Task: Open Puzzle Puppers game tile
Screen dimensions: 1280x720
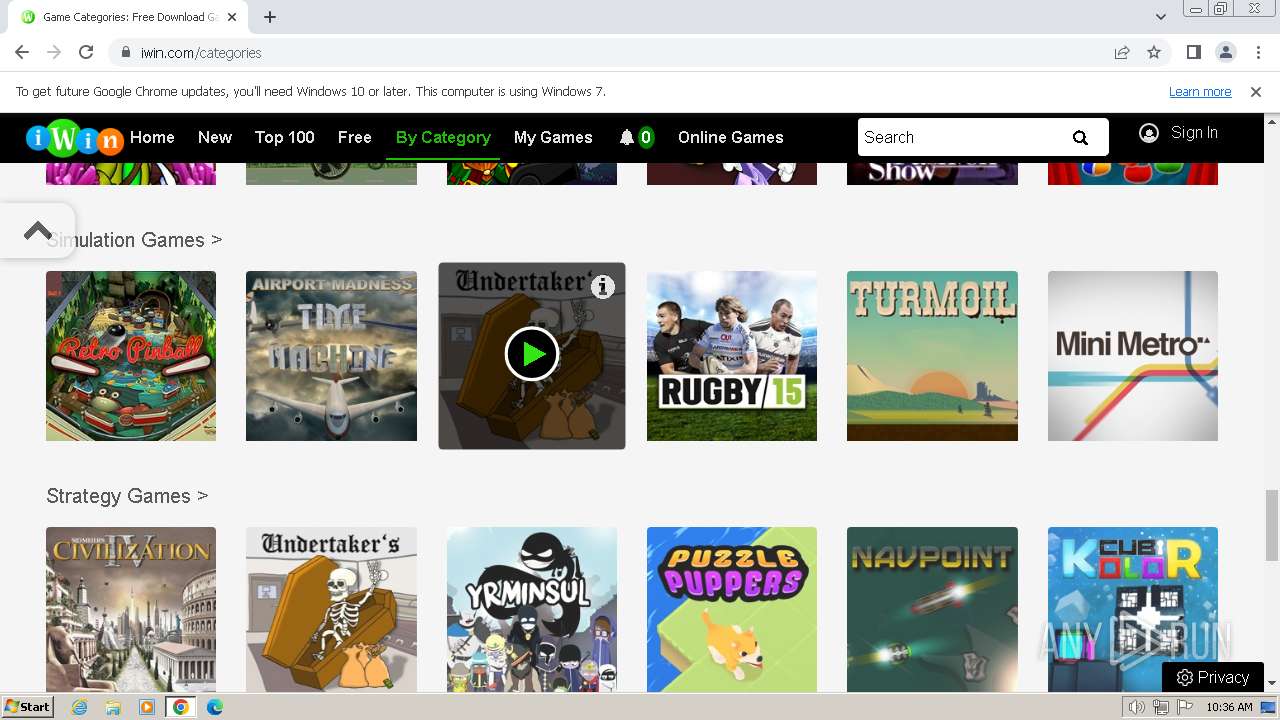Action: [732, 609]
